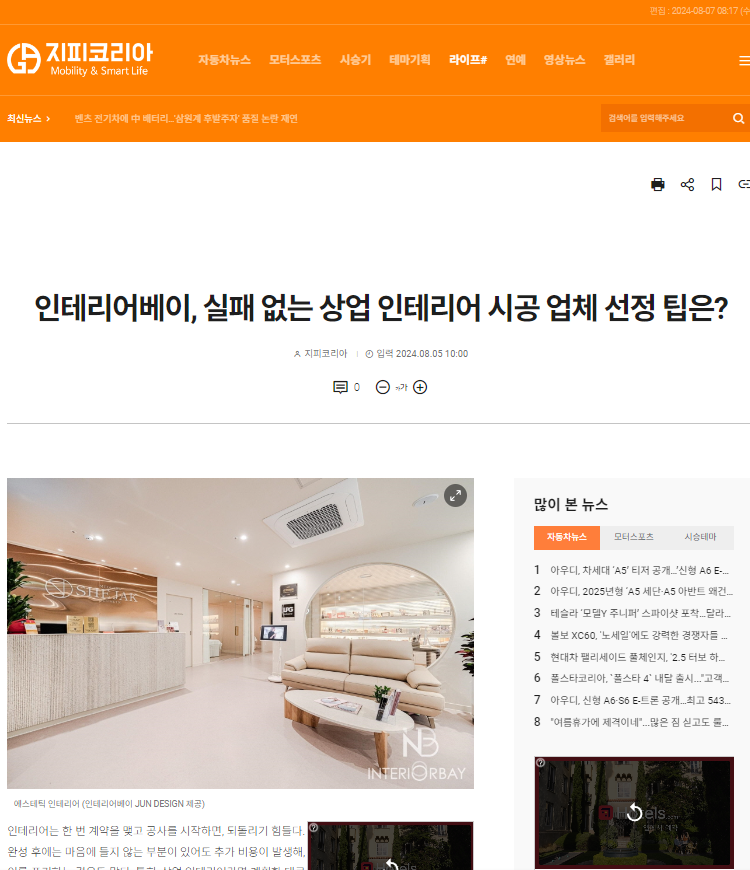Image resolution: width=750 pixels, height=870 pixels.
Task: Click the print article icon
Action: coord(657,184)
